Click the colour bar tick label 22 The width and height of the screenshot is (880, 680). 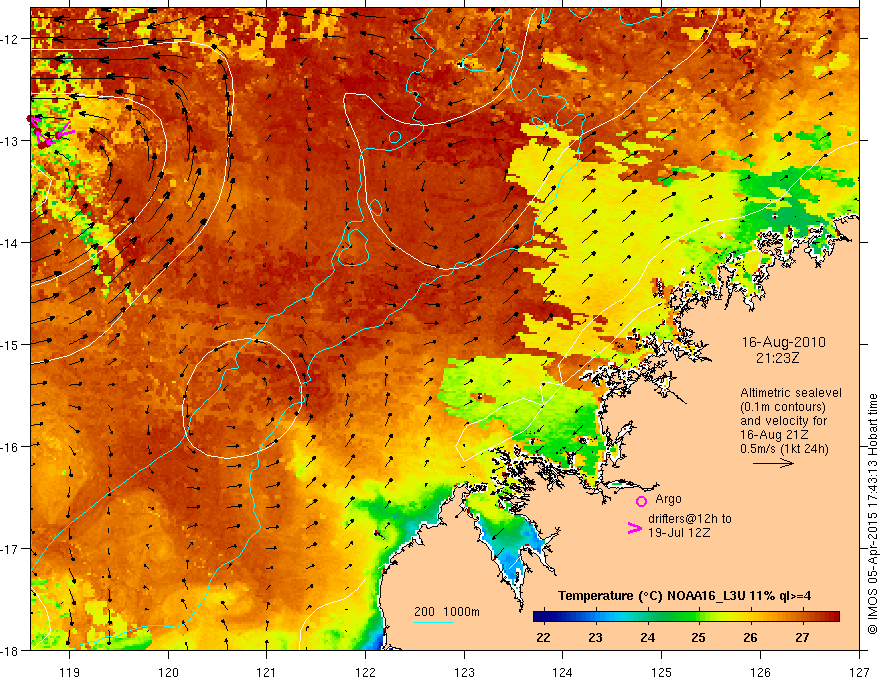(x=543, y=637)
